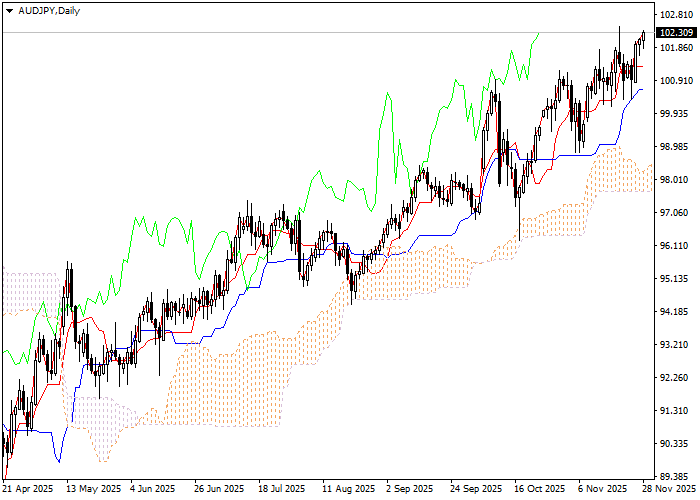Click the 89.385 price label at bottom

click(676, 476)
